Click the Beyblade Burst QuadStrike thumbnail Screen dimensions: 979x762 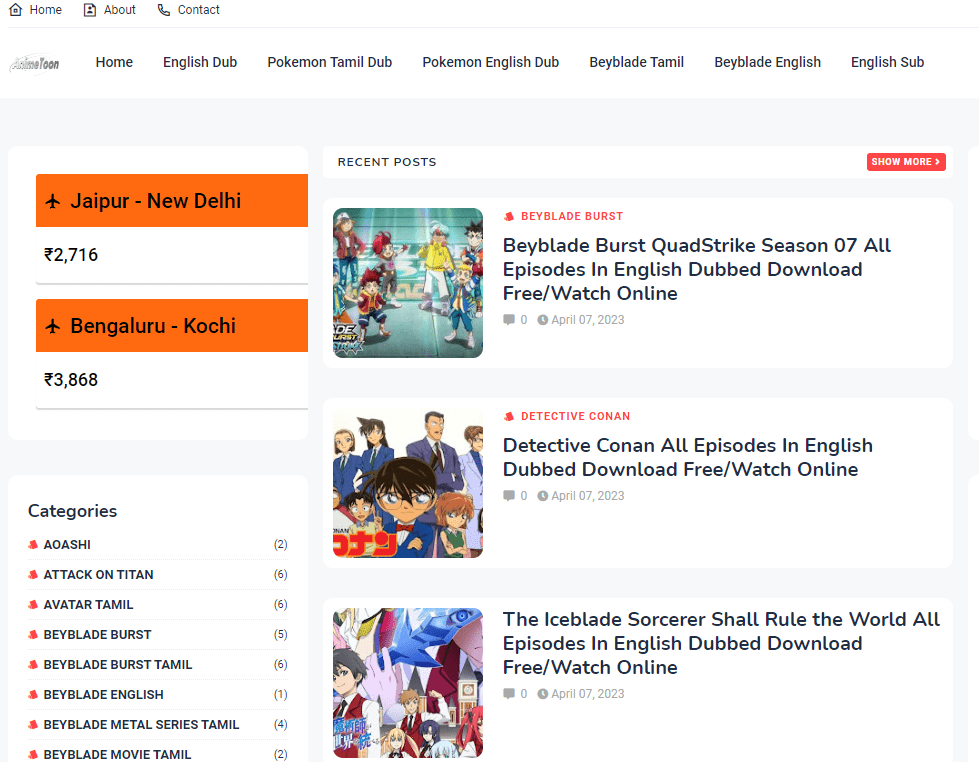(408, 283)
